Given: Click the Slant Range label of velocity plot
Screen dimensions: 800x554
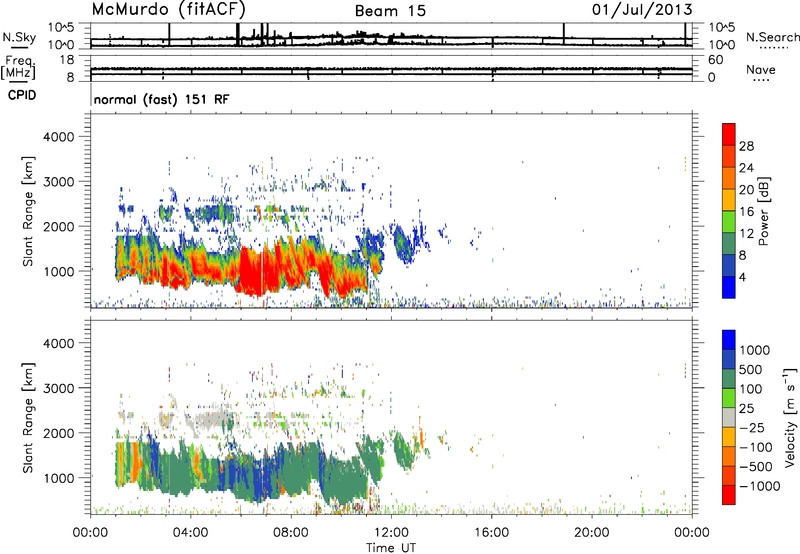Looking at the screenshot, I should click(28, 418).
